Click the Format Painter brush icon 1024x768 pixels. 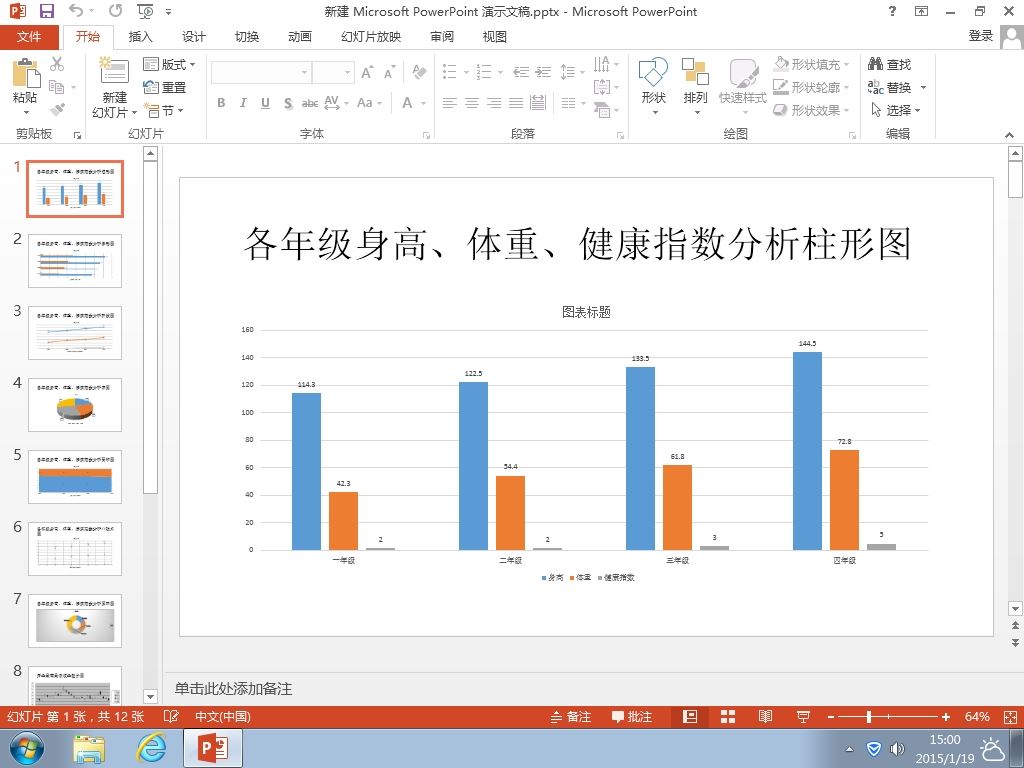(57, 110)
